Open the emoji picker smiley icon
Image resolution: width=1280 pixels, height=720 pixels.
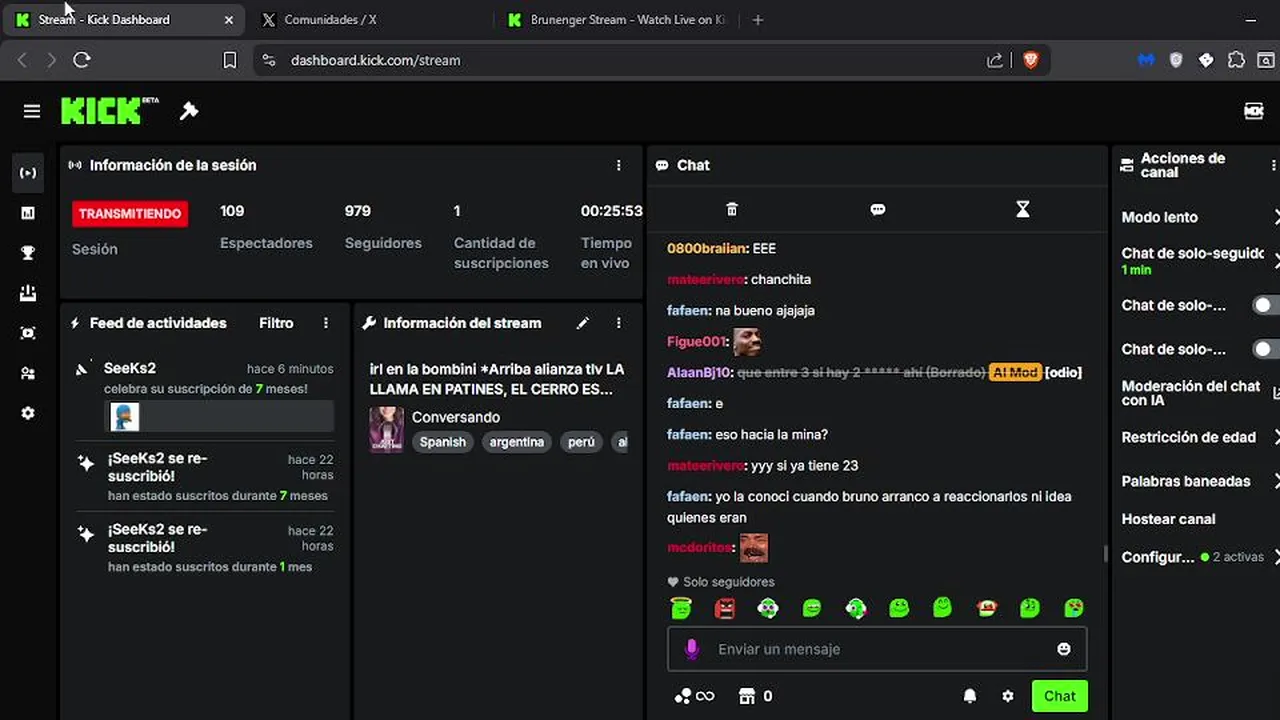[1064, 649]
